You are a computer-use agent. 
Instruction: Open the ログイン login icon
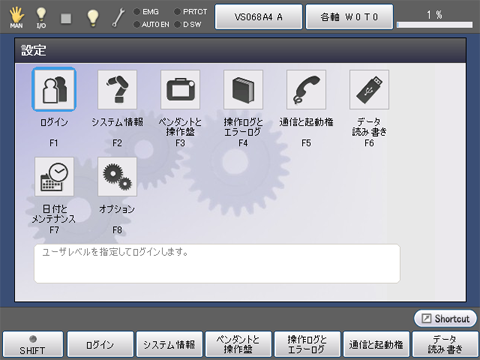[54, 89]
